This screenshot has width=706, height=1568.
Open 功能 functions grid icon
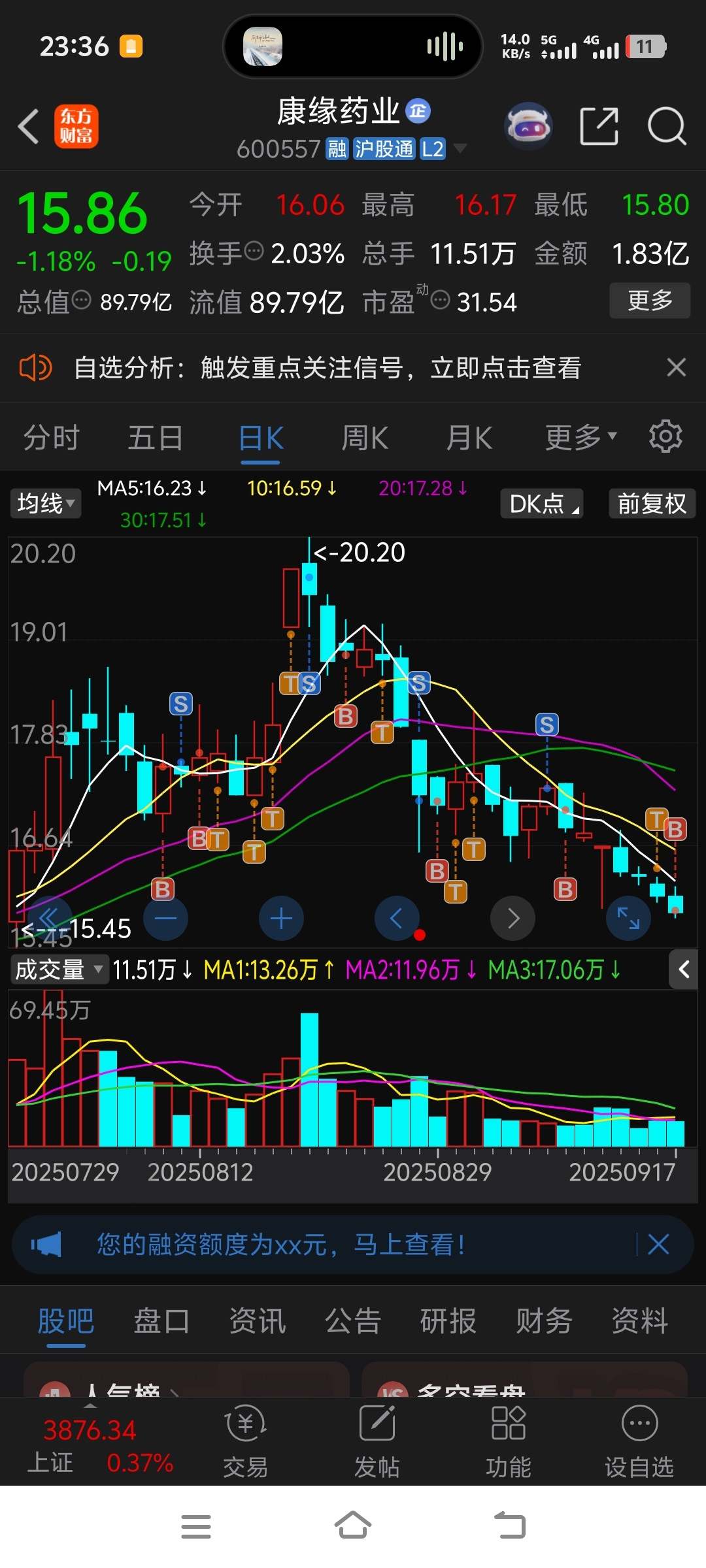pos(509,1443)
